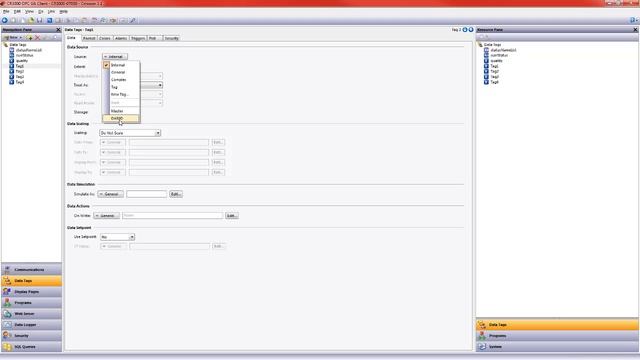Open Data Logger section in Navigation Pane
This screenshot has width=640, height=360.
click(31, 325)
